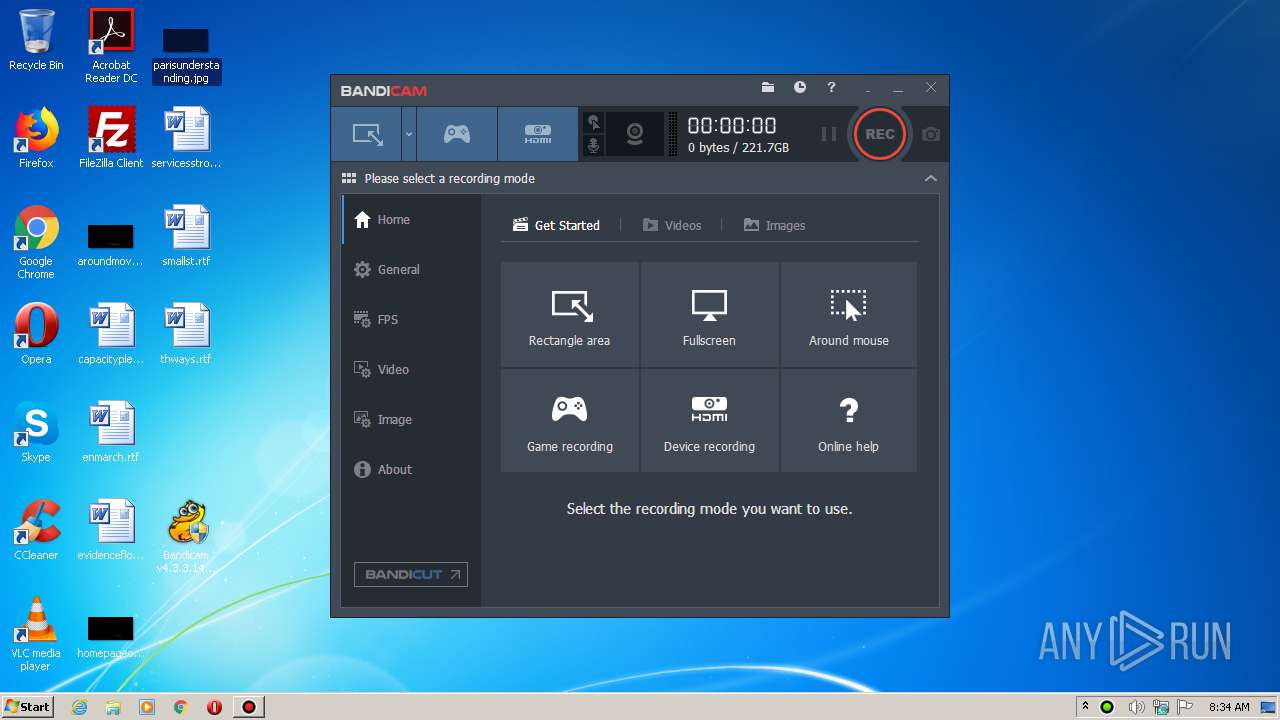Choose Rectangle area recording tile

point(570,315)
